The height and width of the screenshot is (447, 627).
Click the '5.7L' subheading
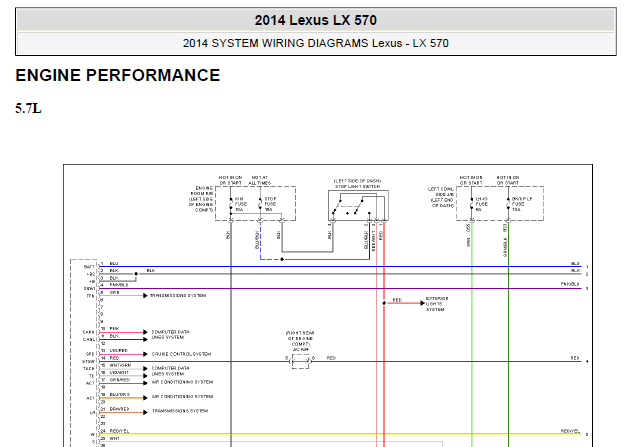click(x=28, y=108)
